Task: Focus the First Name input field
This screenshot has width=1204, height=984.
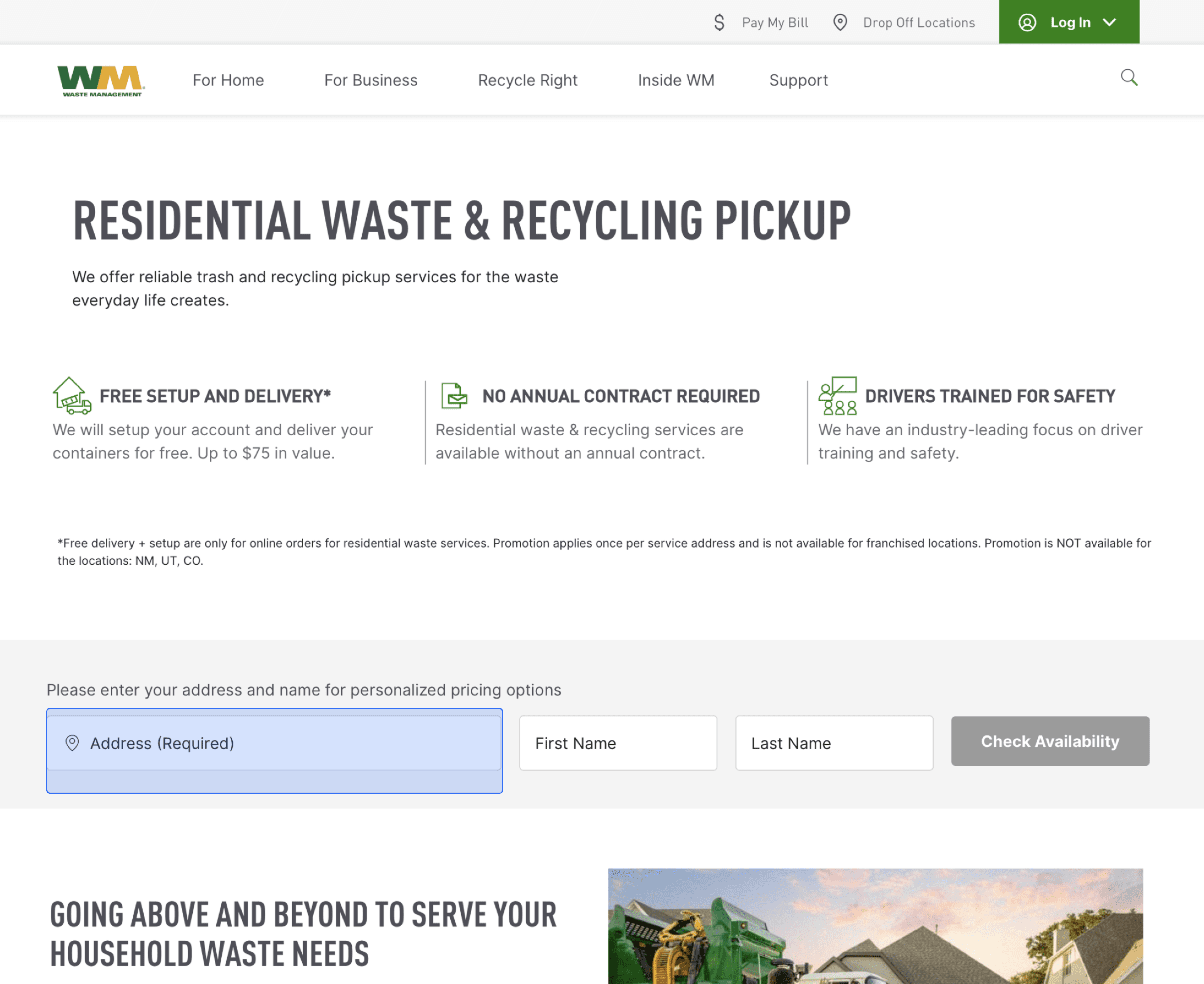Action: pyautogui.click(x=618, y=743)
